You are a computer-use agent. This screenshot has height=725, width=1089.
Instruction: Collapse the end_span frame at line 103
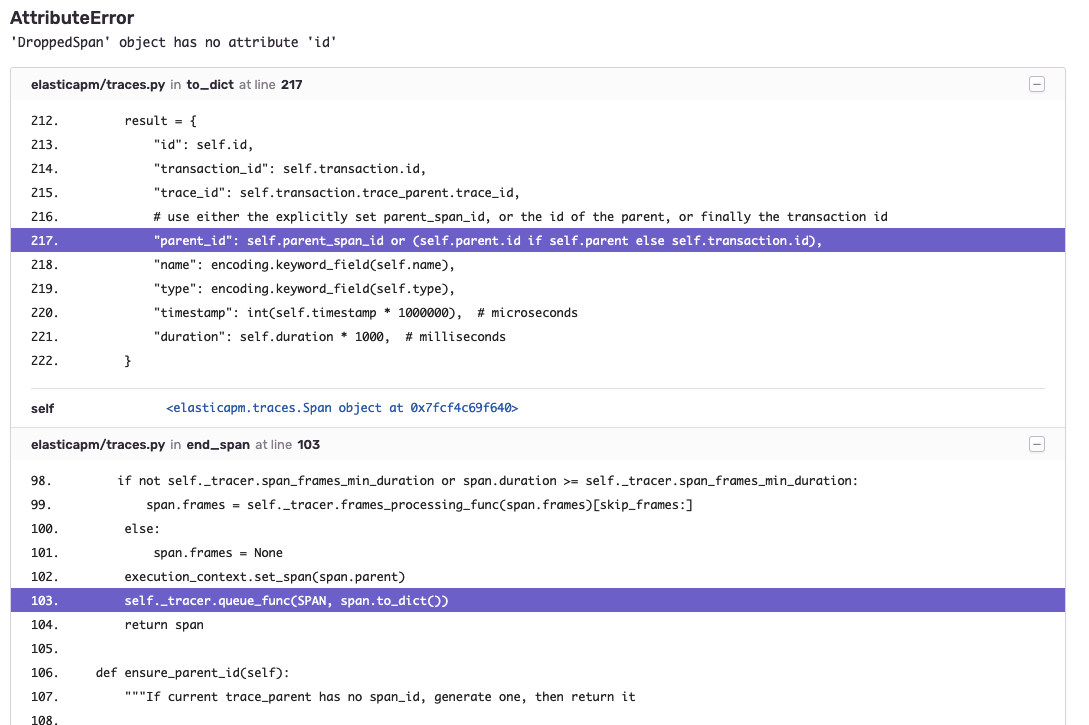tap(1036, 444)
